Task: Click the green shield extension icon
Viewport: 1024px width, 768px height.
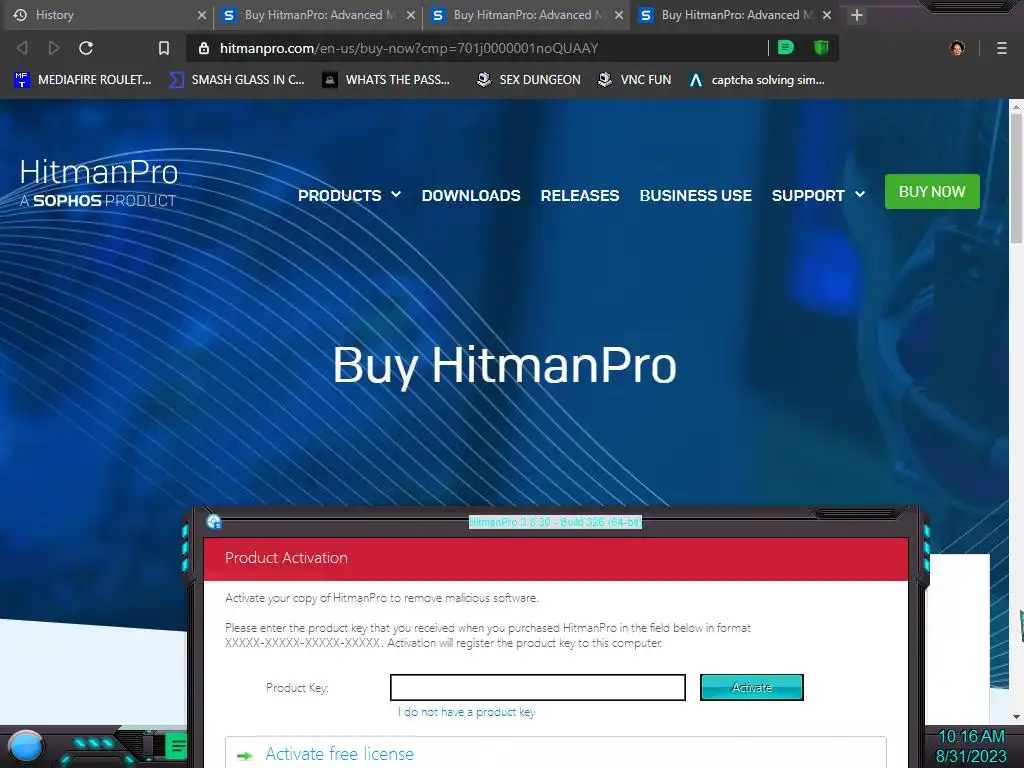Action: (x=821, y=48)
